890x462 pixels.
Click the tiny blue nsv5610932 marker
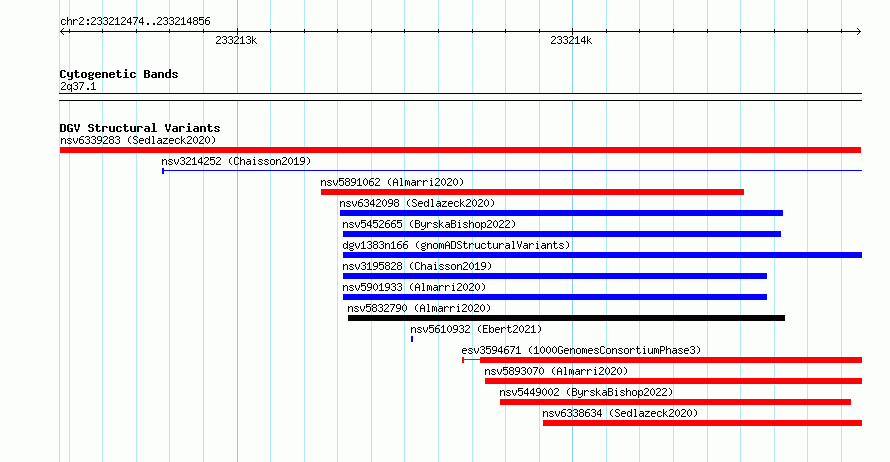(412, 339)
